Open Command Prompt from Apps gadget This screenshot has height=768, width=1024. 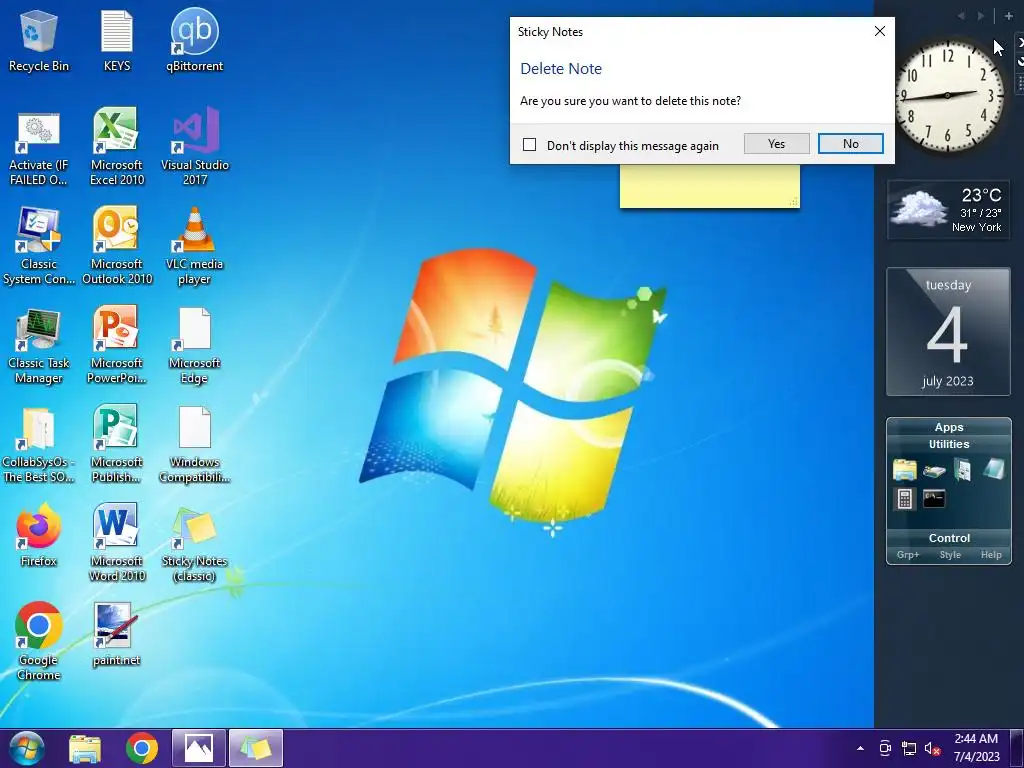934,499
